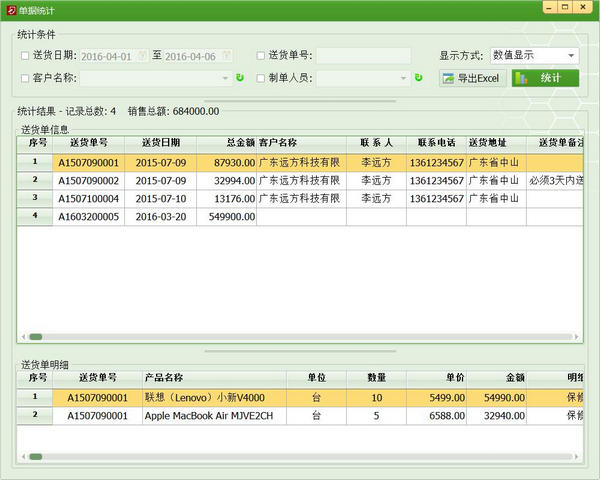The image size is (600, 480).
Task: Enable the 送货日期 filter checkbox
Action: (25, 56)
